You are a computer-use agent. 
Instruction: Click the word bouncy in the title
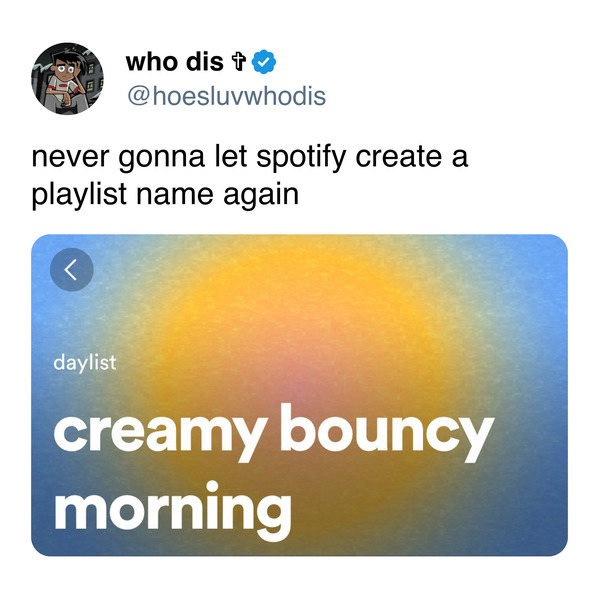[387, 432]
